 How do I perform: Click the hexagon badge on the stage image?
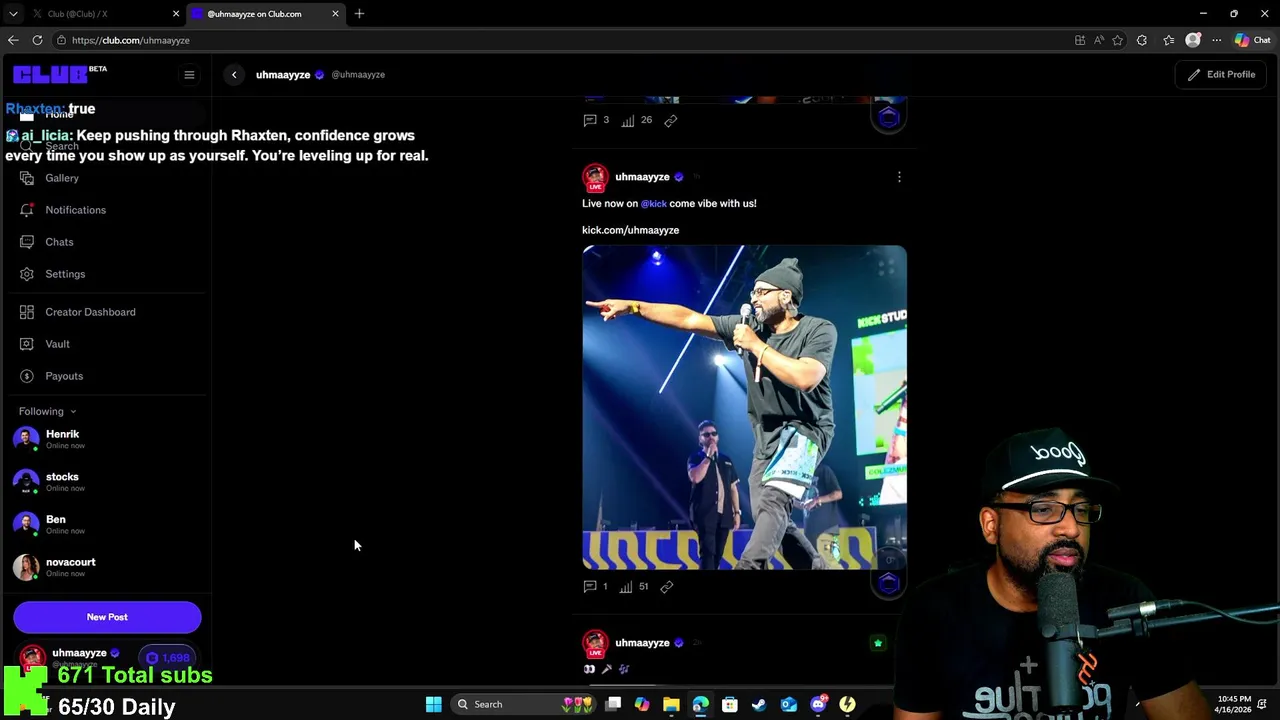coord(889,583)
